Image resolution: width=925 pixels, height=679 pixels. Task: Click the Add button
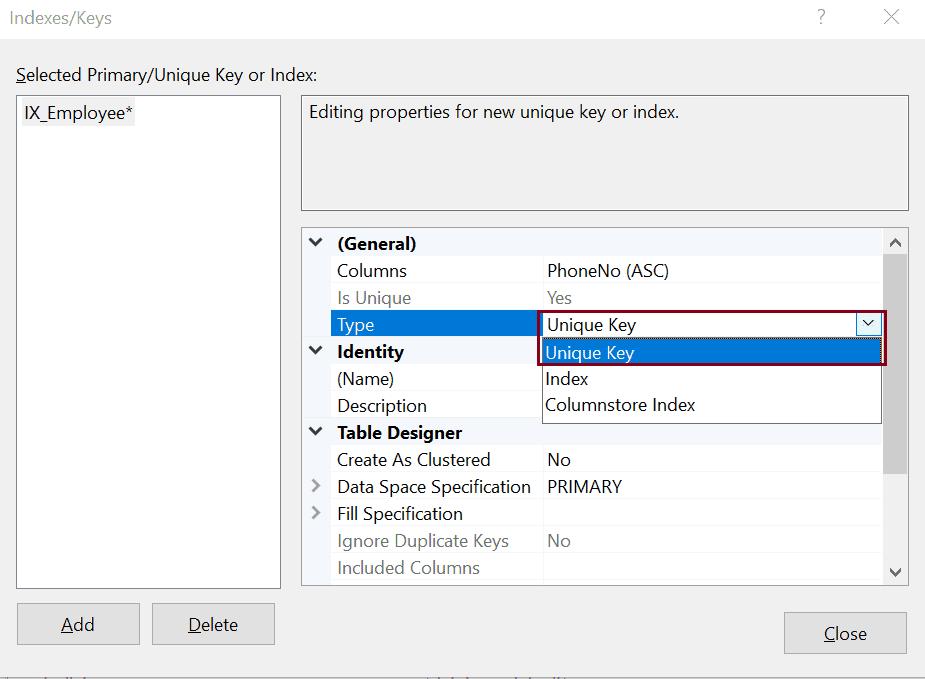tap(78, 623)
